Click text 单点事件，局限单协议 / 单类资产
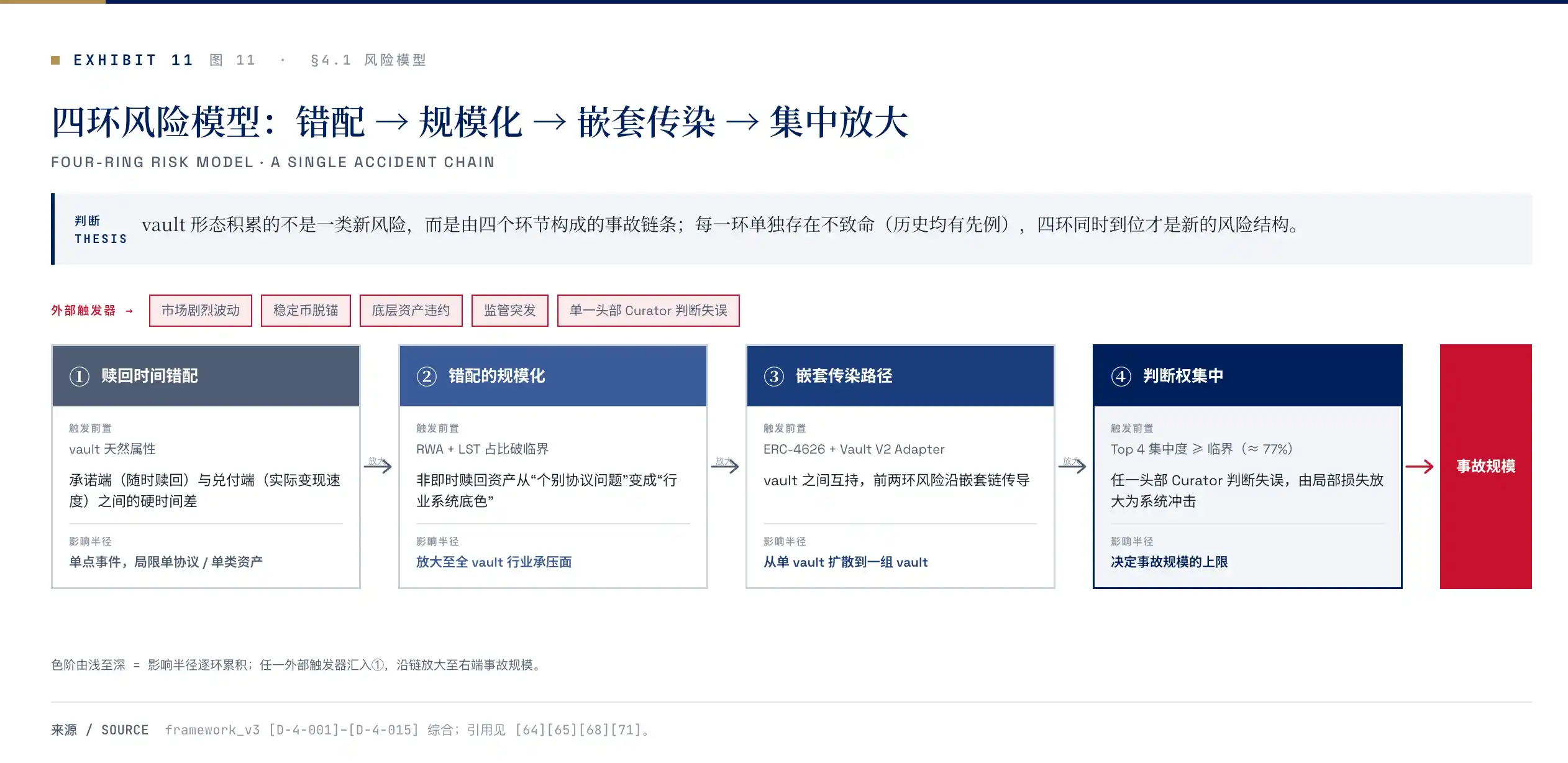1568x763 pixels. 166,562
